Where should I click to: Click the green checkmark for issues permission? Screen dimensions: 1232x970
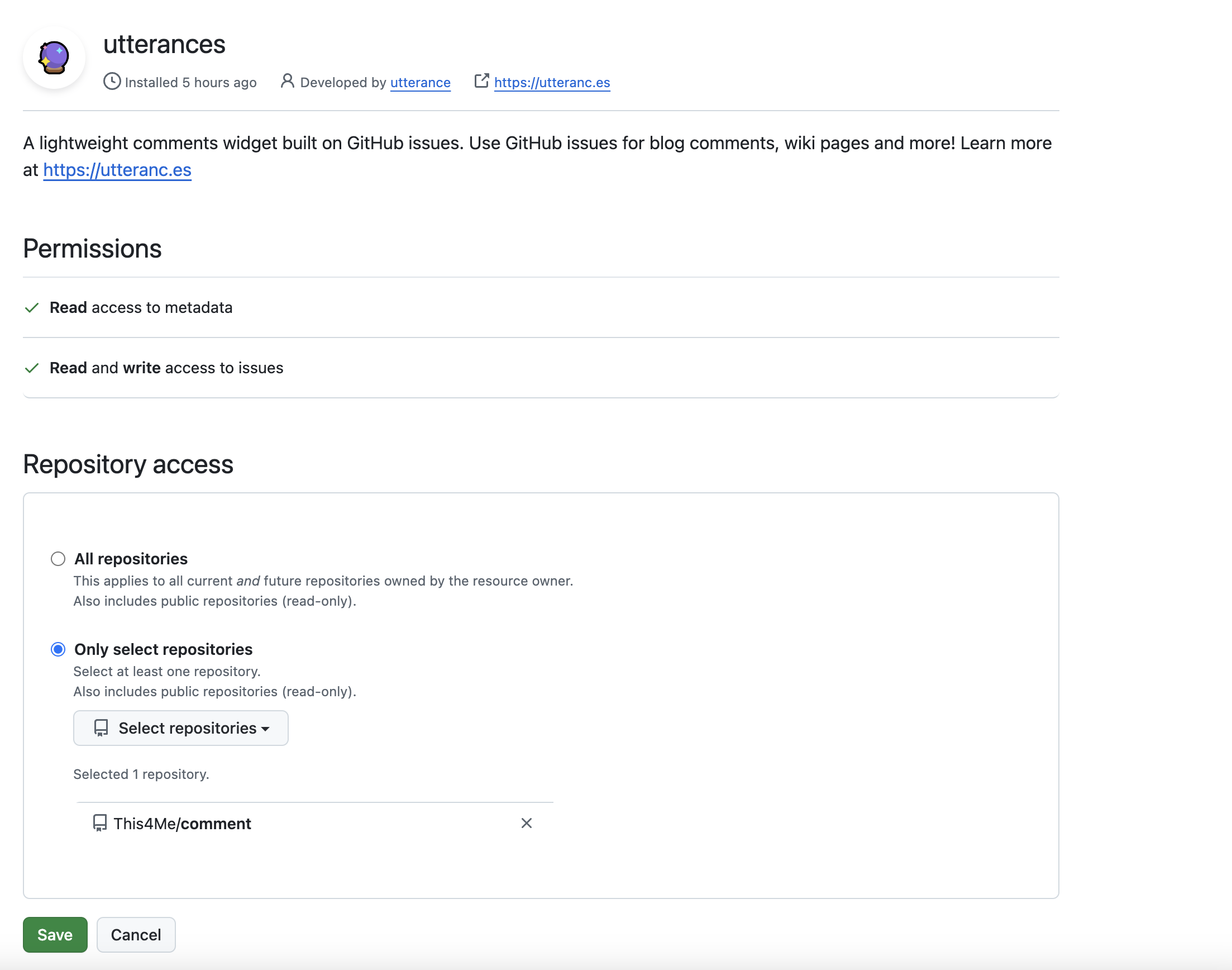point(32,368)
